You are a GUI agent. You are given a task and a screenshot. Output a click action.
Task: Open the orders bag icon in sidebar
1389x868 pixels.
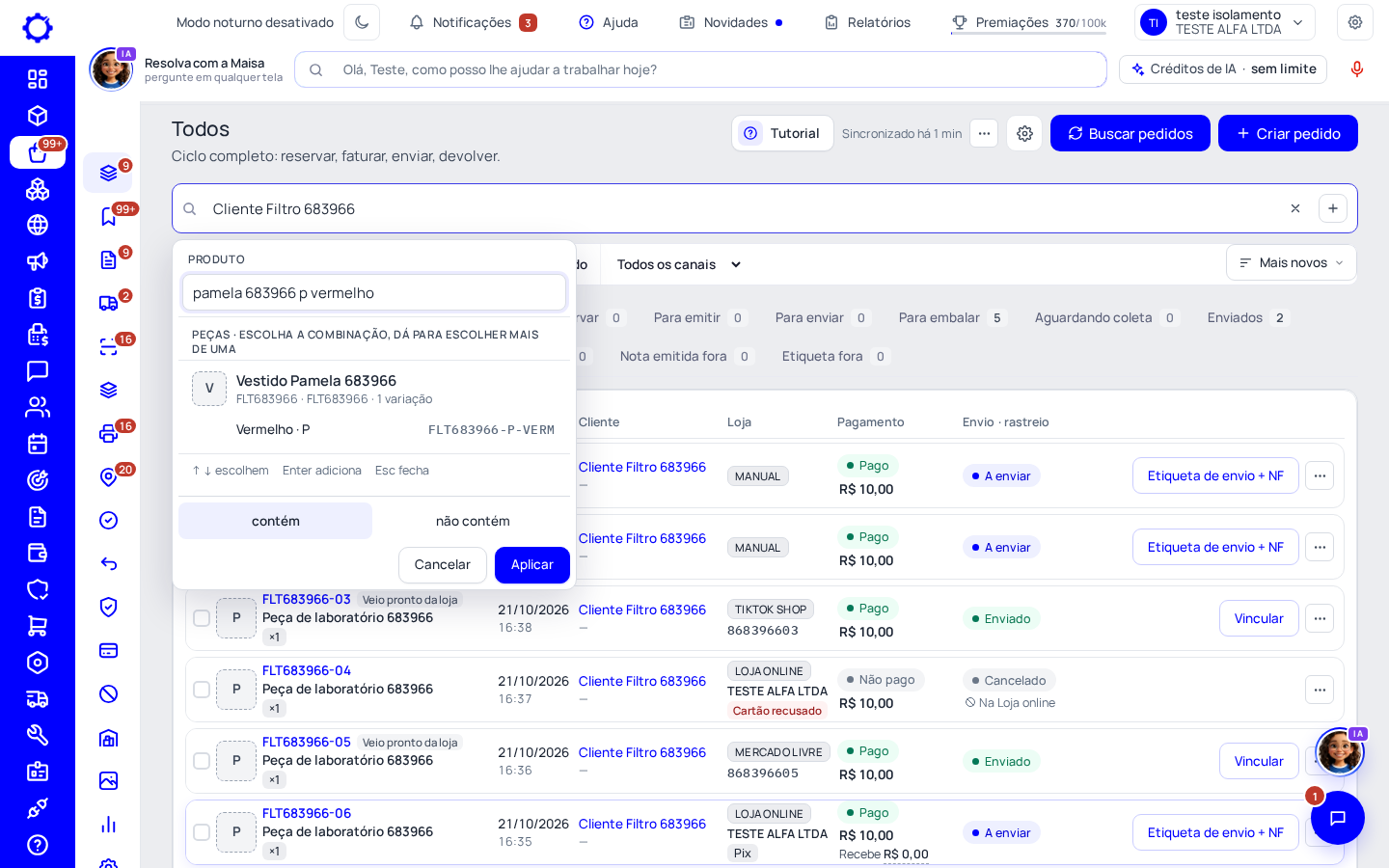(x=38, y=152)
